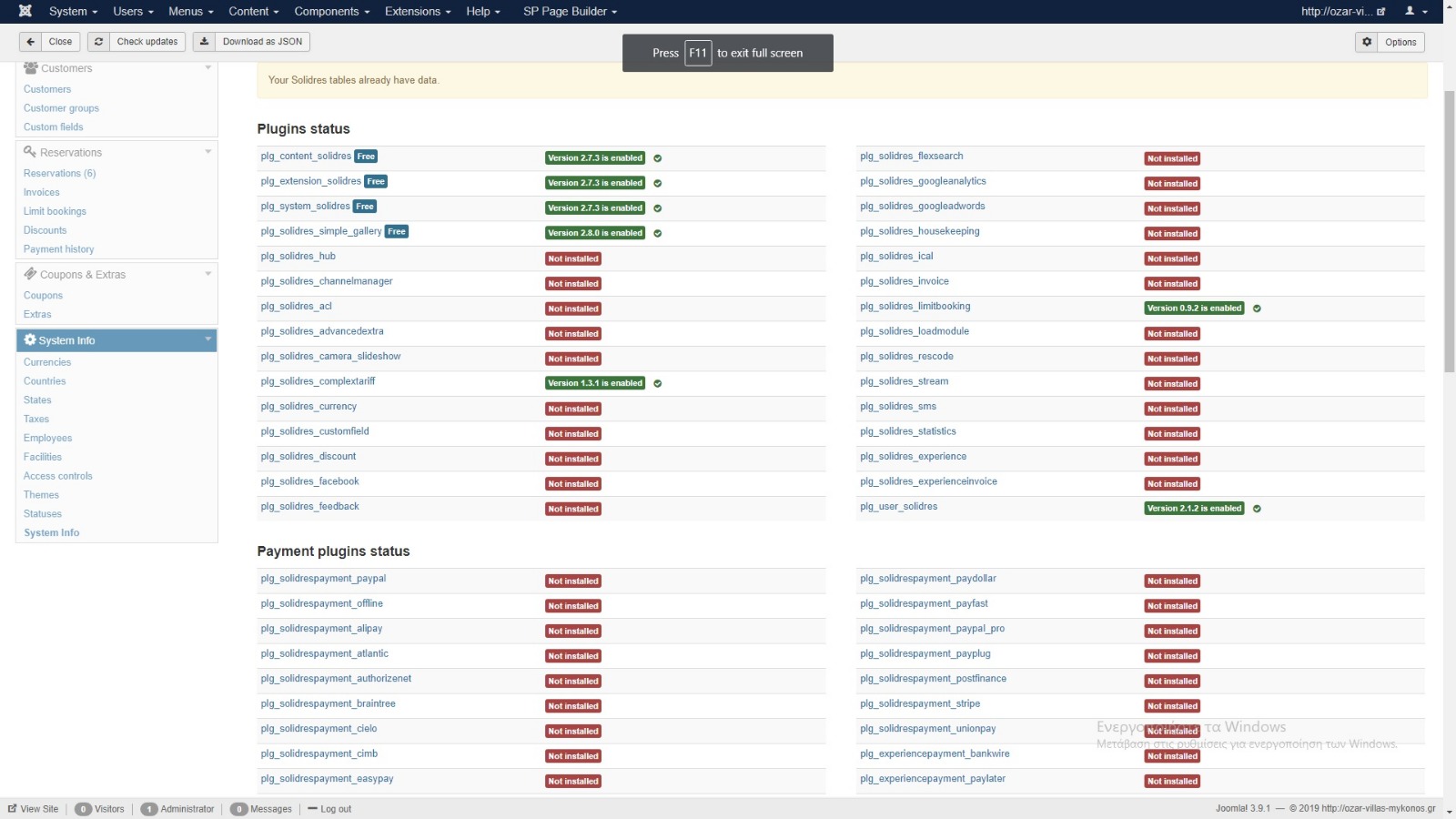Collapse the System Info sidebar panel
1456x819 pixels.
[x=207, y=339]
